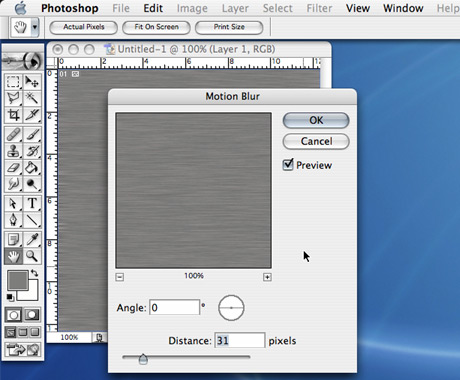The width and height of the screenshot is (460, 380).
Task: Select the History Brush tool
Action: tap(32, 151)
